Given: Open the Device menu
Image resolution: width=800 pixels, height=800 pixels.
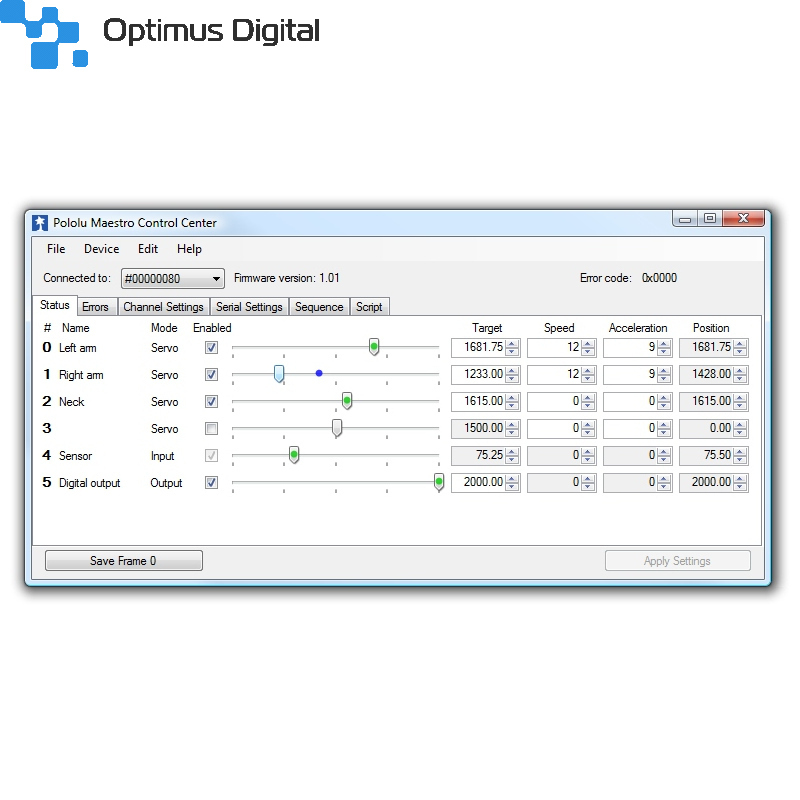Looking at the screenshot, I should click(x=102, y=249).
